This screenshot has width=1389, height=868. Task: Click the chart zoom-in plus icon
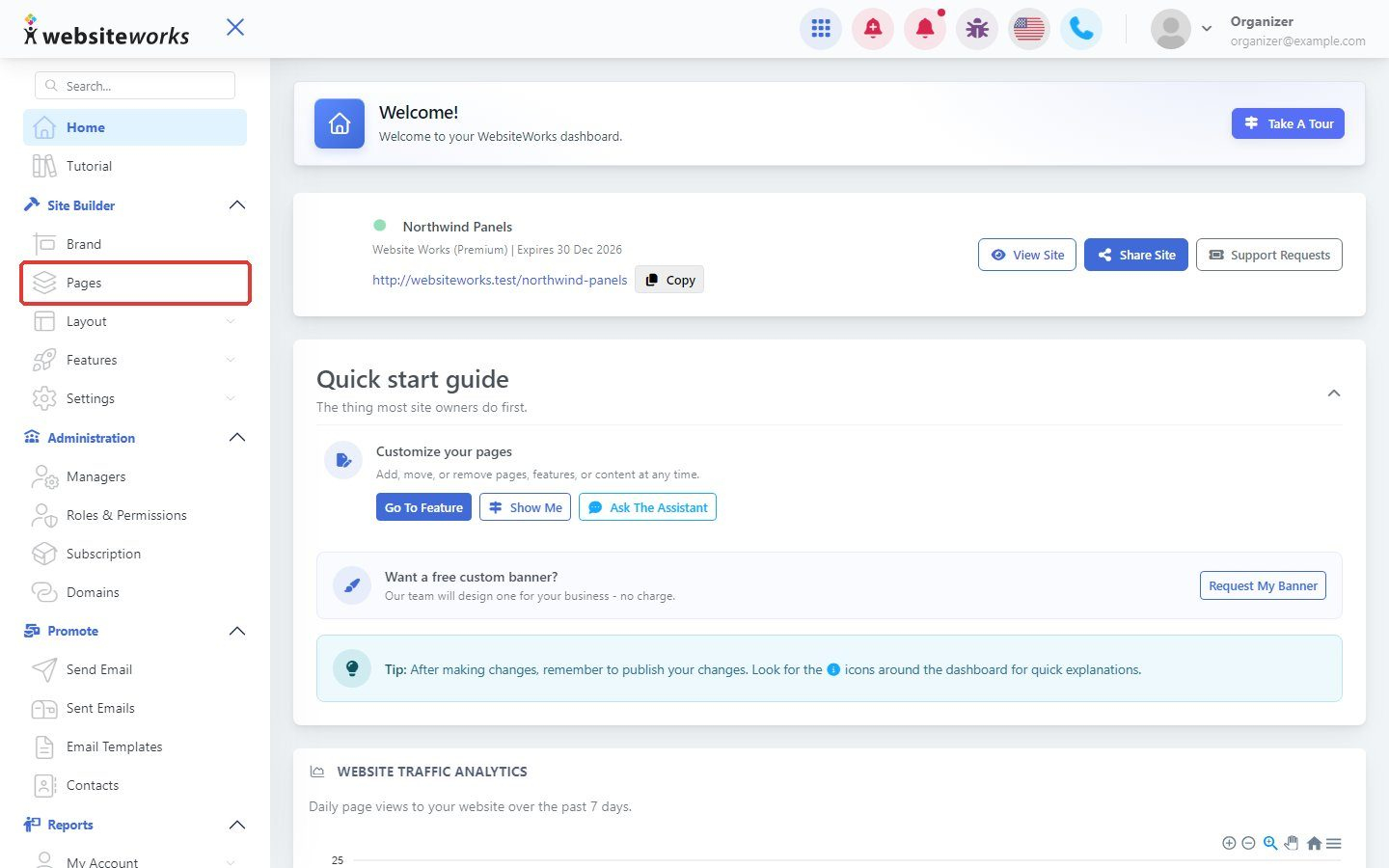1229,843
